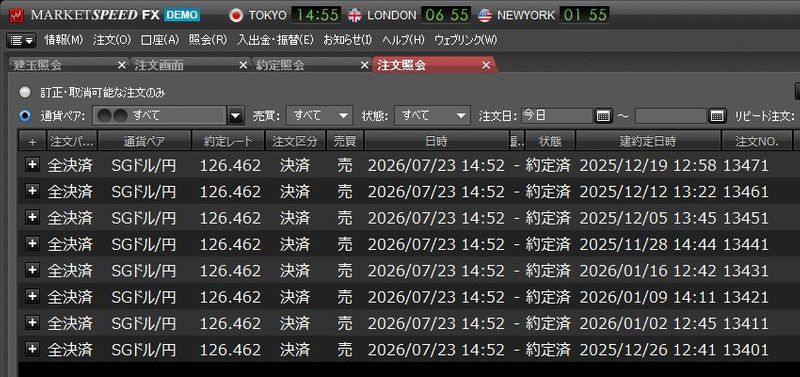The image size is (800, 377).
Task: Open the ウェブリンク(W) menu
Action: click(x=465, y=40)
